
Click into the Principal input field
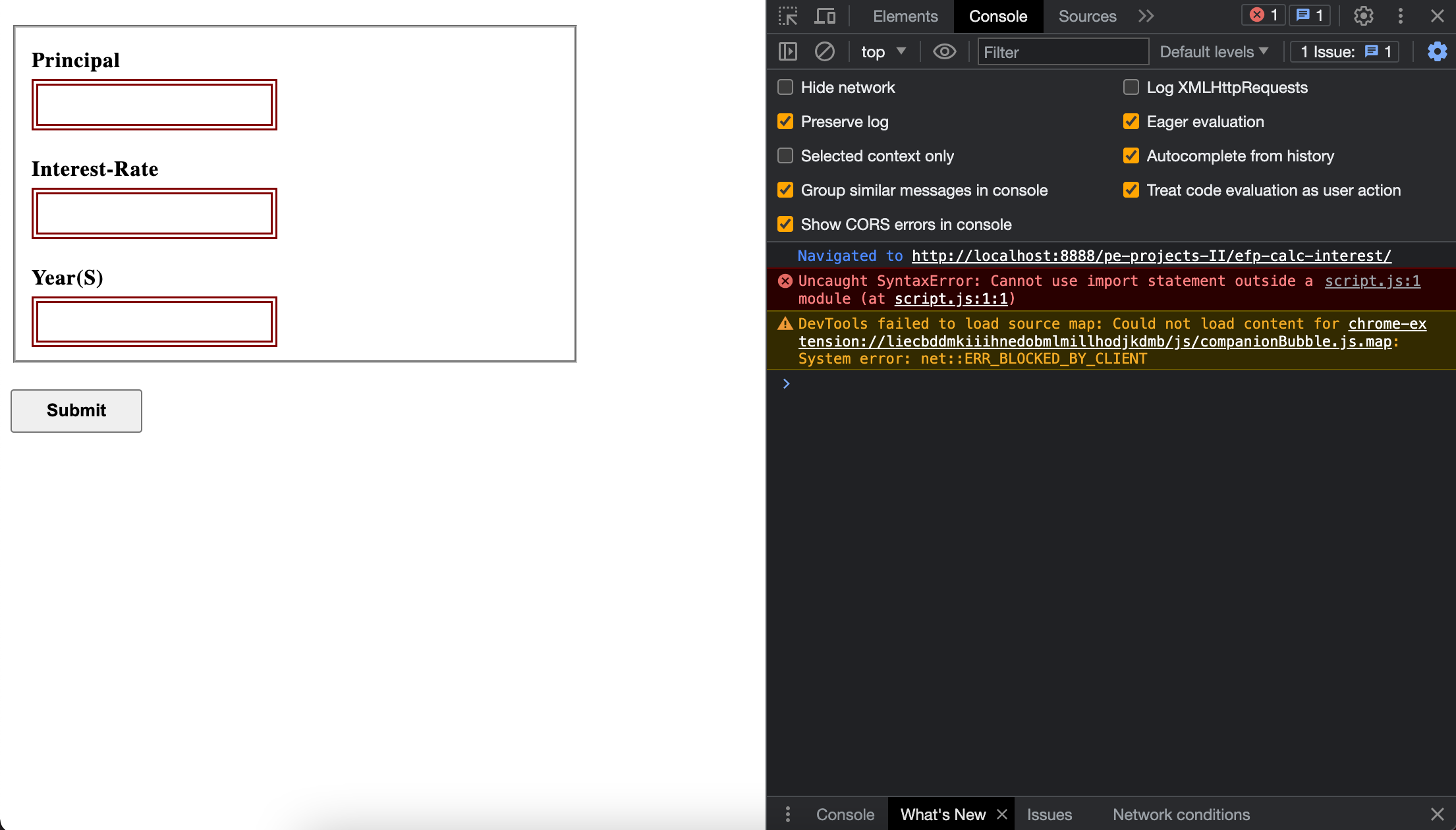point(154,105)
